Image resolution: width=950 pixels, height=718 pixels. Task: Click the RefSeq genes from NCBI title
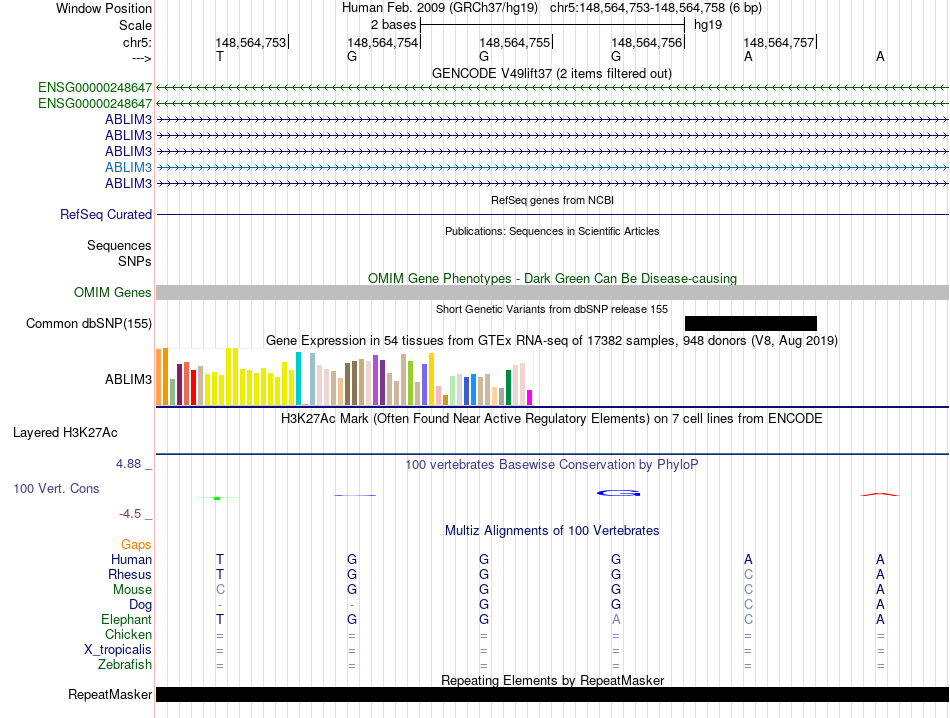point(552,200)
